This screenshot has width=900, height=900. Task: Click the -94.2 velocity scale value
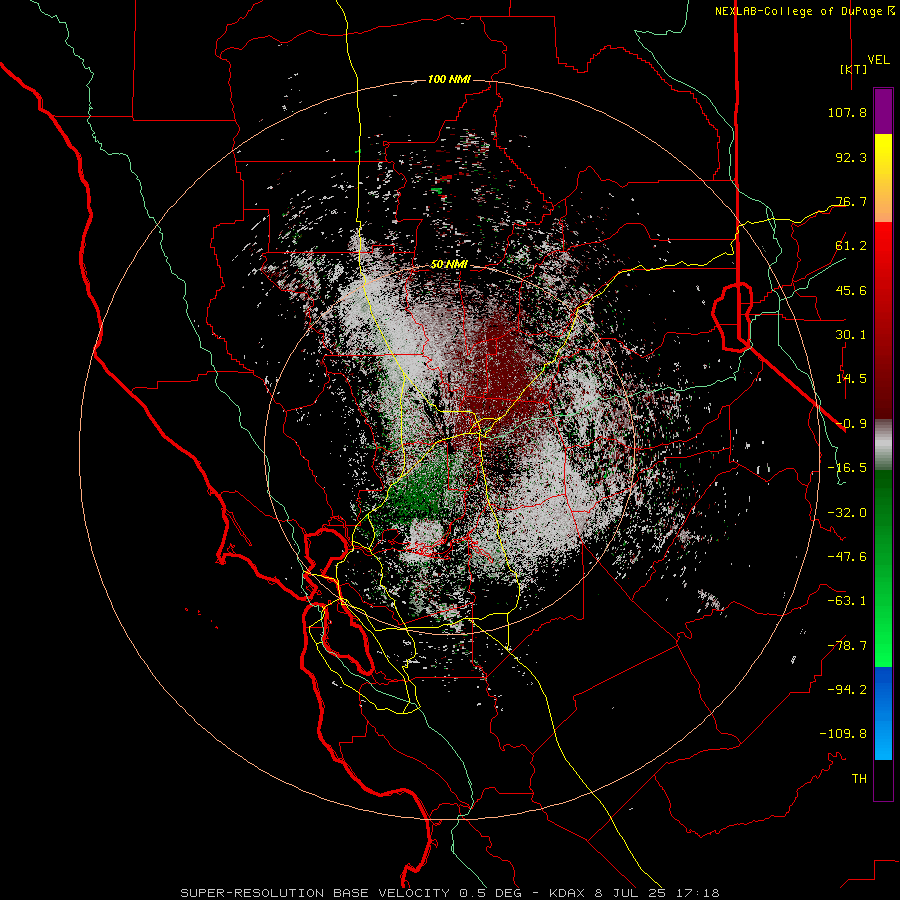coord(847,689)
